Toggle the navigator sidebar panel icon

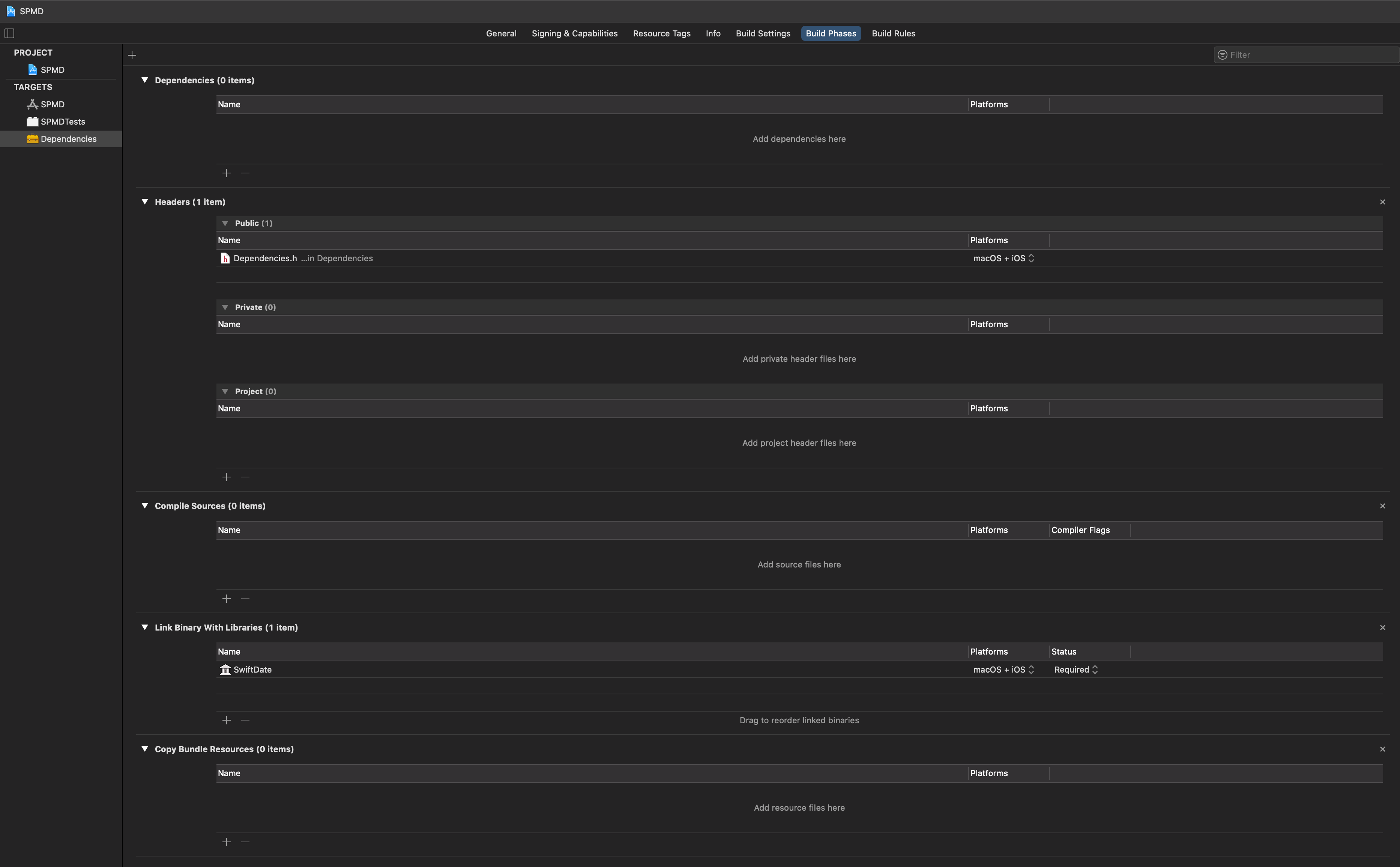click(9, 33)
